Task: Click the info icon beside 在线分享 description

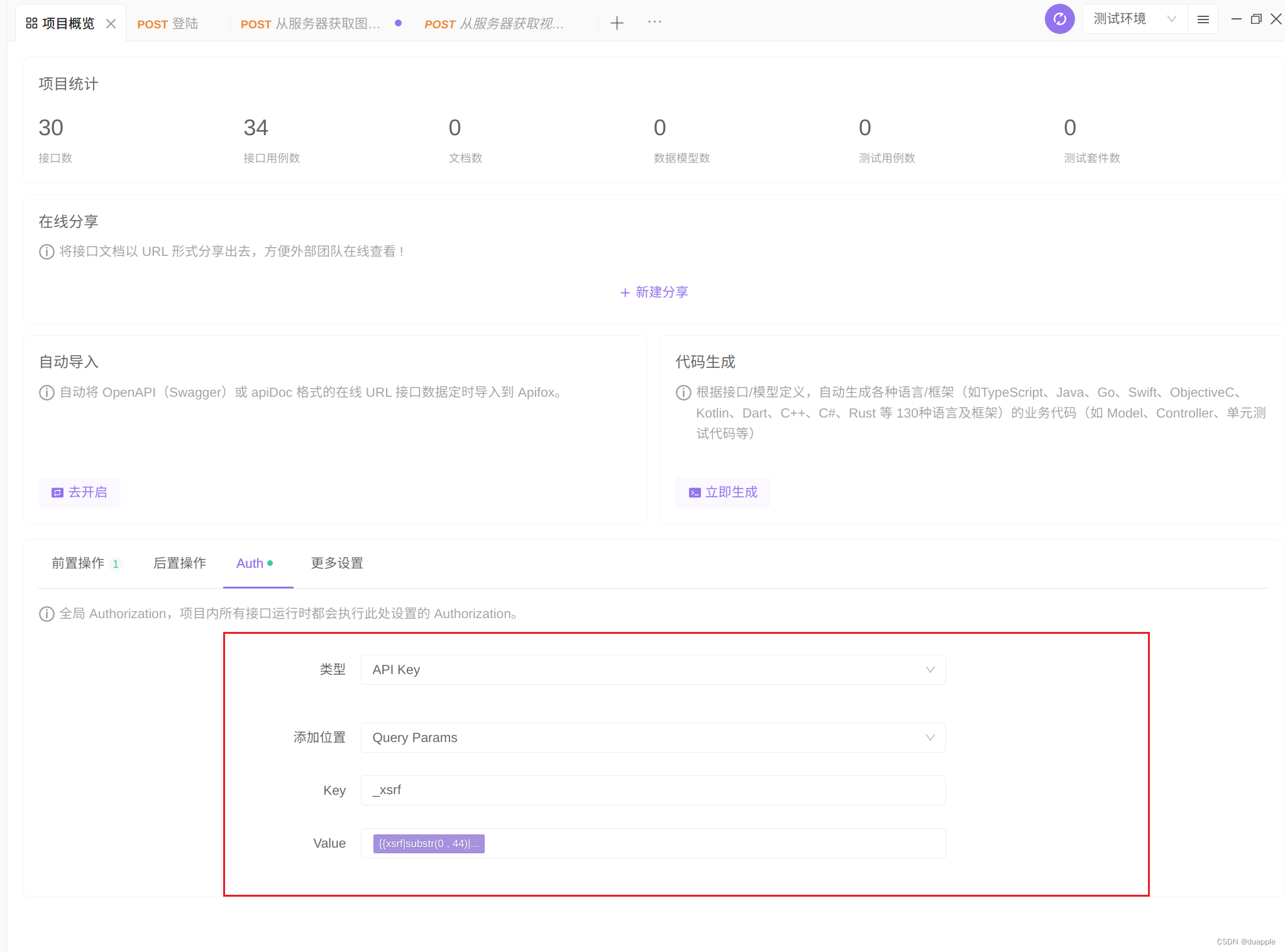Action: click(x=47, y=252)
